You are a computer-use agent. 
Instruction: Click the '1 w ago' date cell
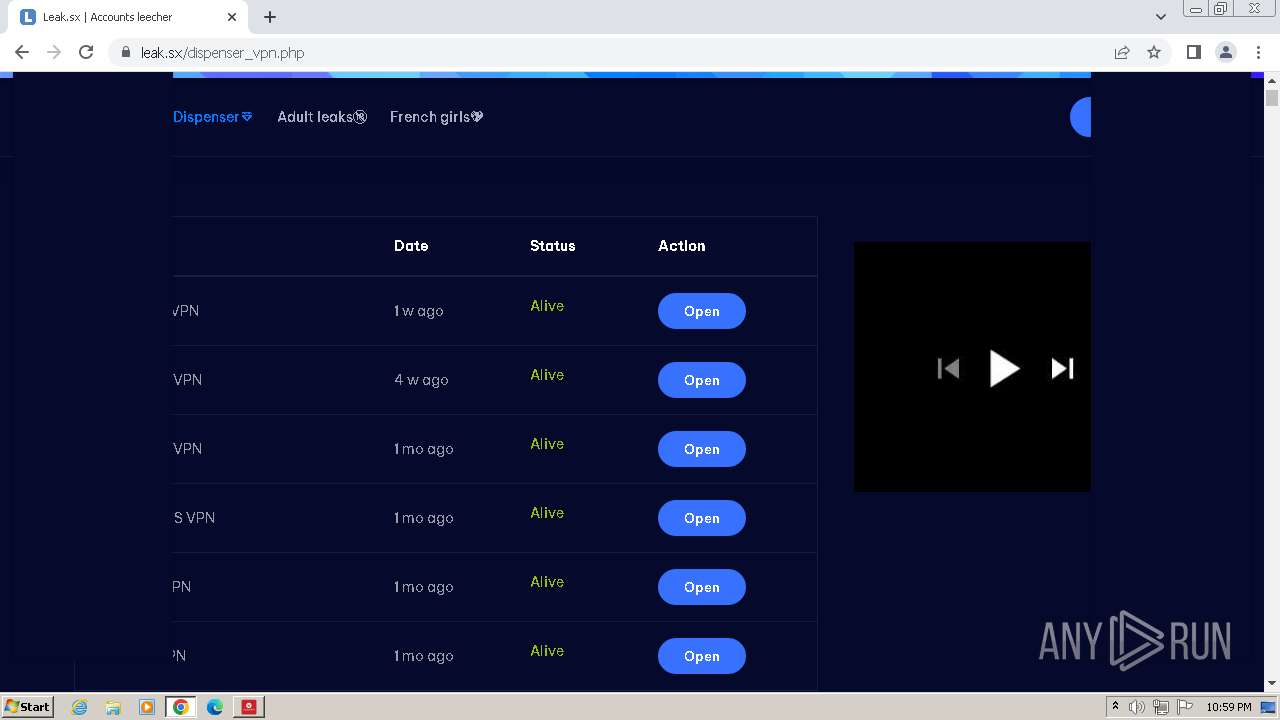pyautogui.click(x=418, y=311)
